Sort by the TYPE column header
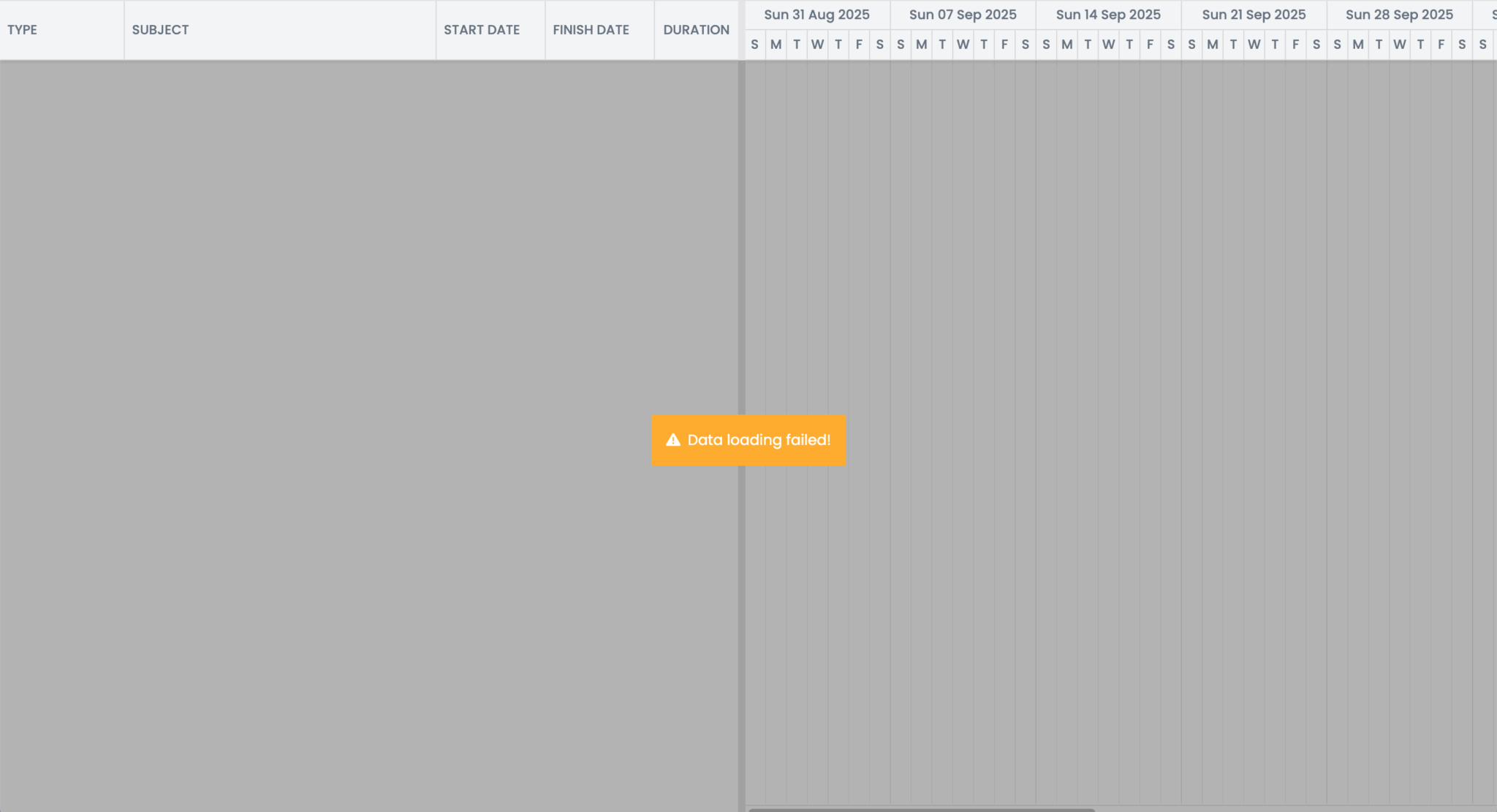The width and height of the screenshot is (1497, 812). 23,30
